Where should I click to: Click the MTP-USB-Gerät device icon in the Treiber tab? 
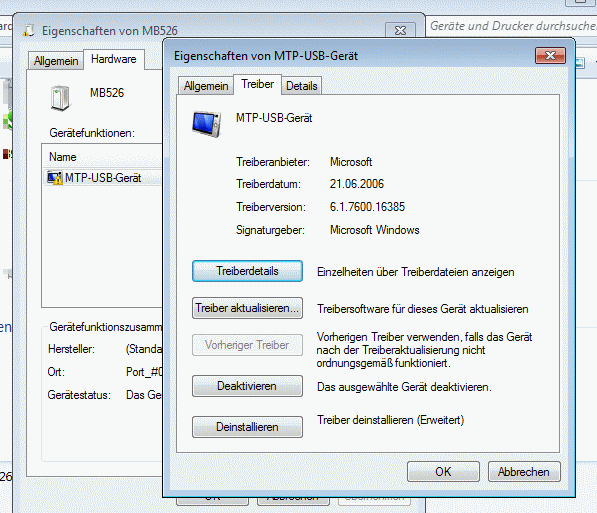(206, 123)
